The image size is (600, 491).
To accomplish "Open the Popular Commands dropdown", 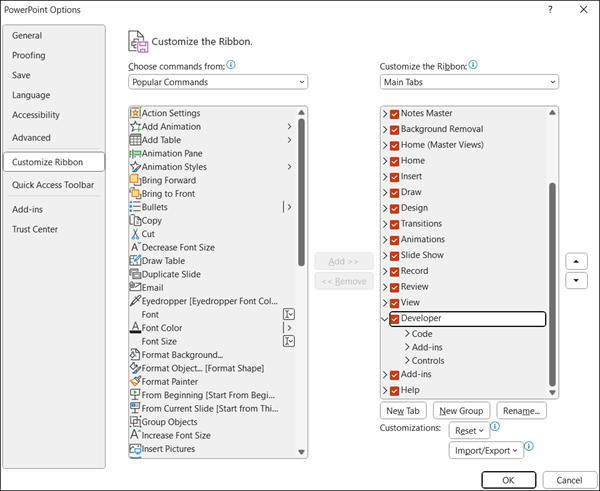I will [218, 82].
